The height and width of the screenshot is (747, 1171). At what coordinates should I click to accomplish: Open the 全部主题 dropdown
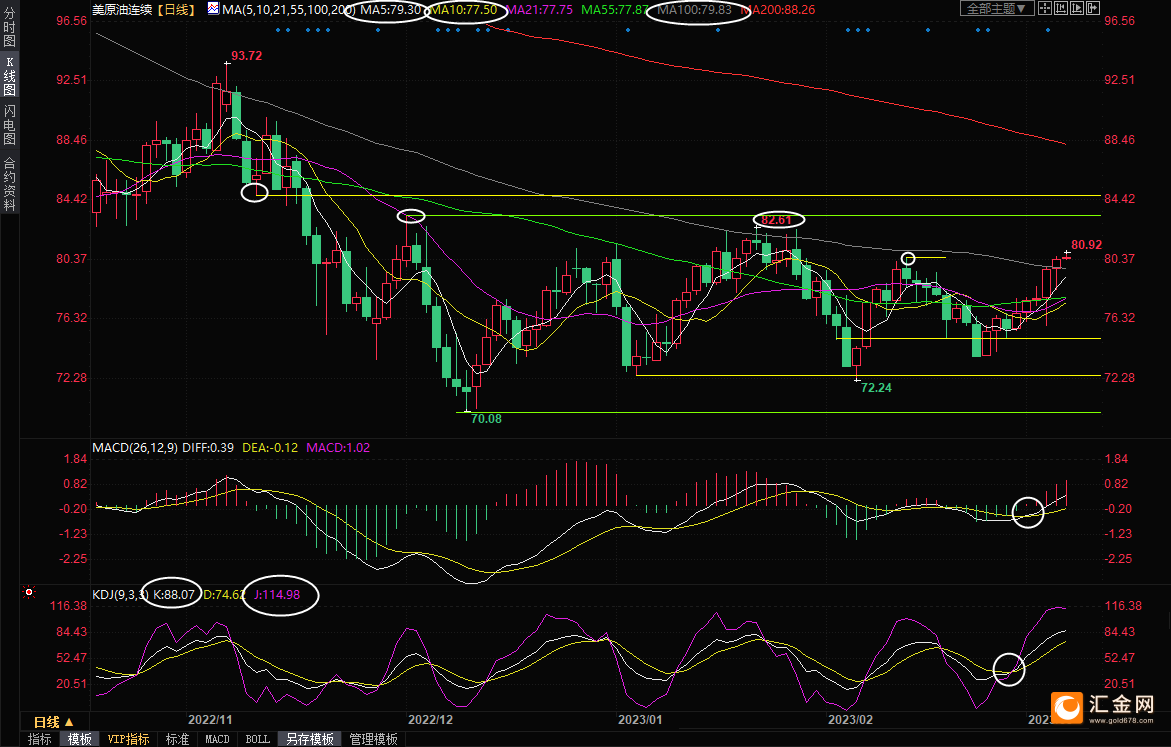[x=997, y=8]
